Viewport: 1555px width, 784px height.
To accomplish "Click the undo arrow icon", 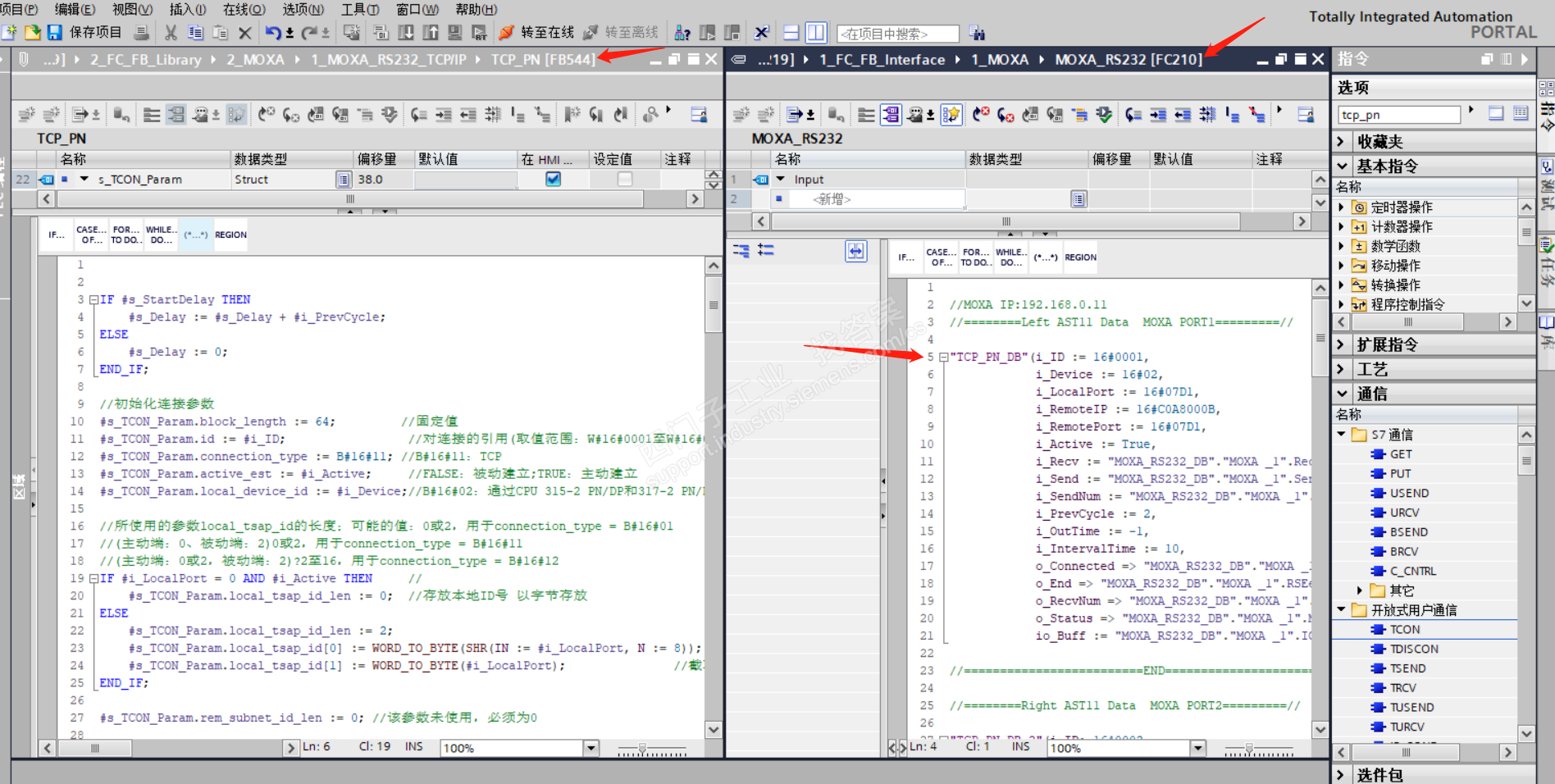I will coord(272,33).
